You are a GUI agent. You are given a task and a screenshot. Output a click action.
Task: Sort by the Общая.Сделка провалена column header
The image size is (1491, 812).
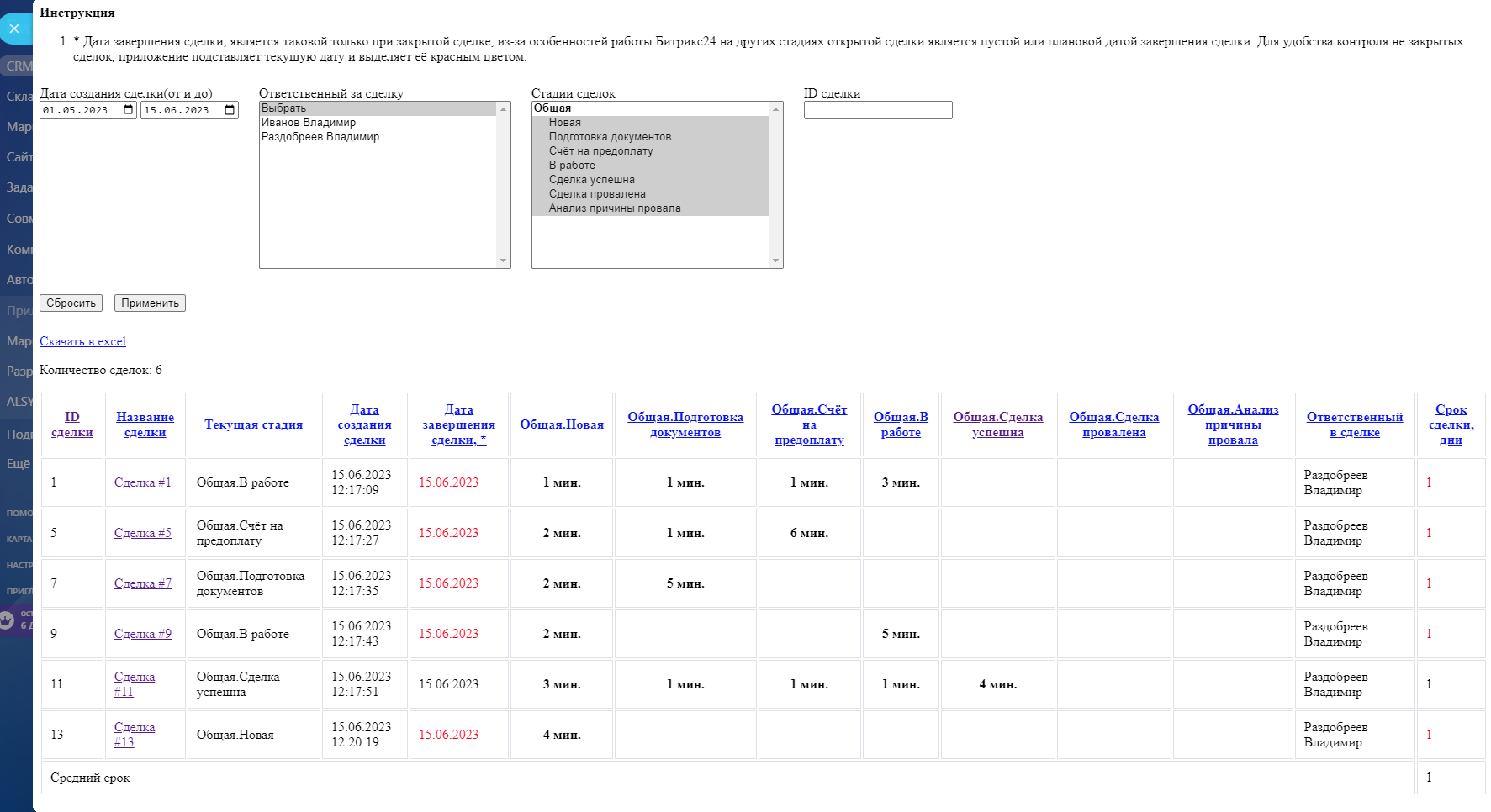[x=1114, y=424]
